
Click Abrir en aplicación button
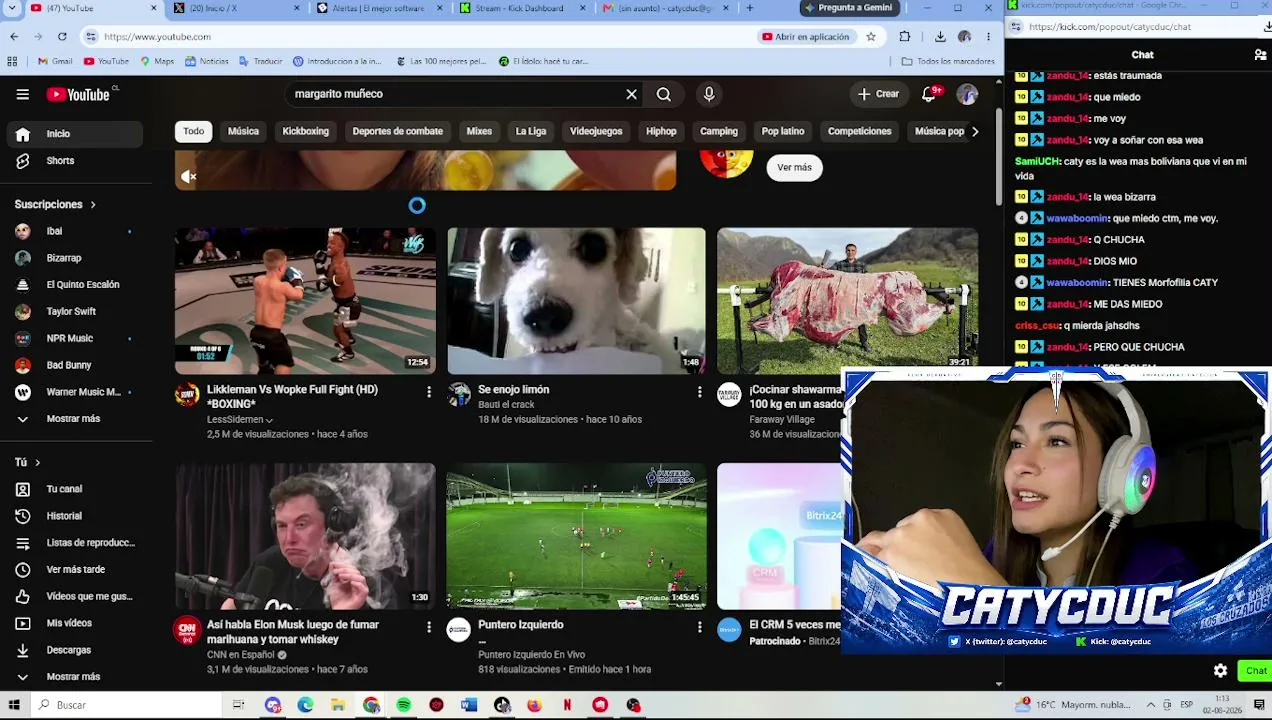(806, 37)
